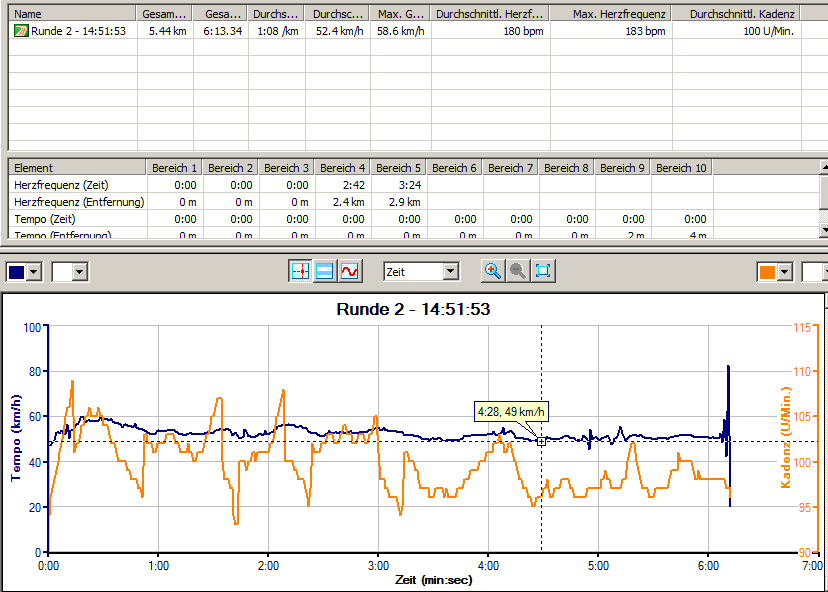This screenshot has height=592, width=828.
Task: Click the fit-to-window zoom icon
Action: point(543,271)
